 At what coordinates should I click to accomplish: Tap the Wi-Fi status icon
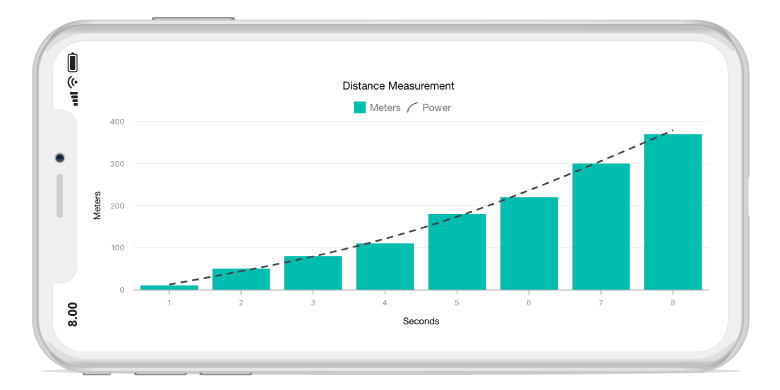click(x=73, y=82)
